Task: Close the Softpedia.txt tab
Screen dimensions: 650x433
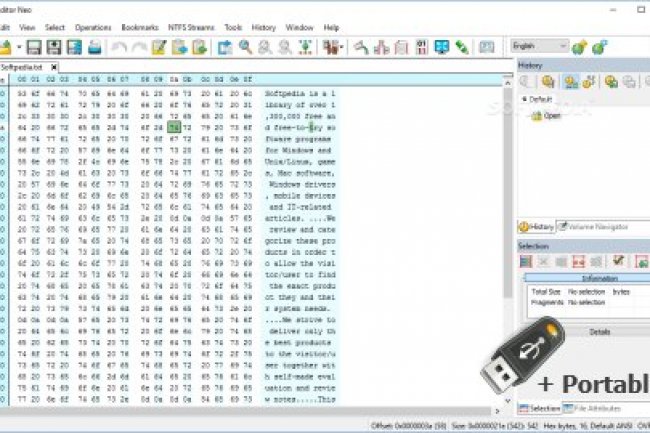Action: click(54, 67)
